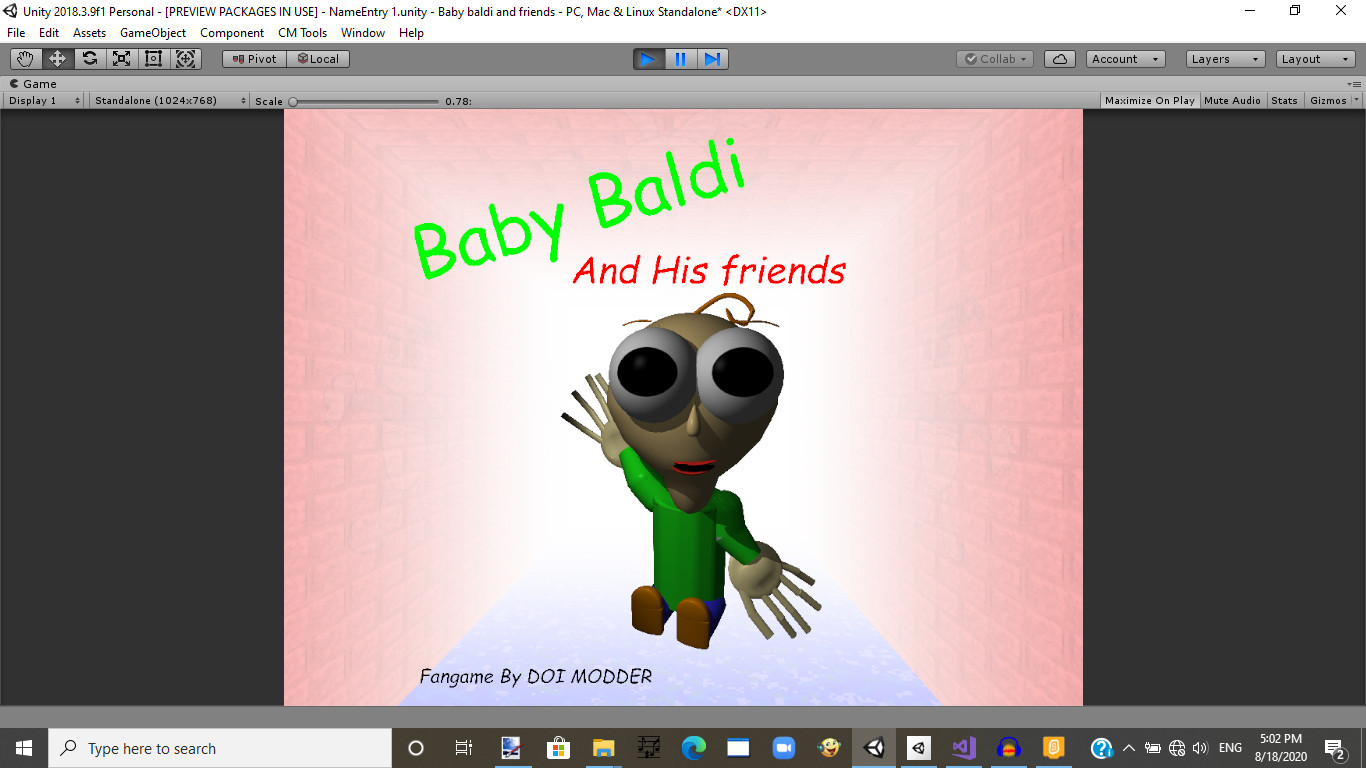The width and height of the screenshot is (1366, 768).
Task: Open the CM Tools menu
Action: (x=301, y=32)
